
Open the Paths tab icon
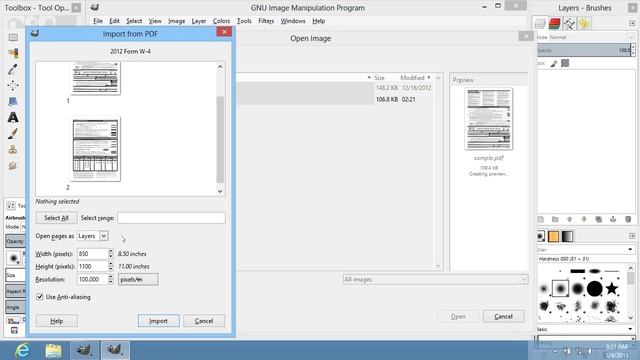(569, 24)
